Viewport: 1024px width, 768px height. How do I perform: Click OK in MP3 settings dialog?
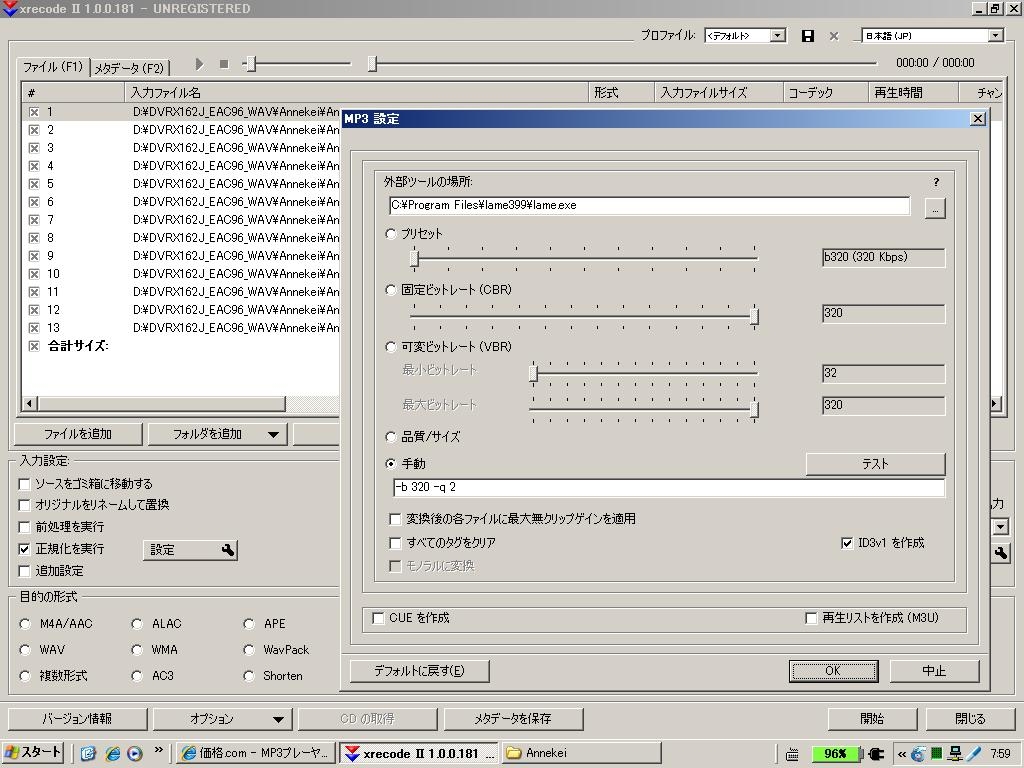click(x=833, y=671)
